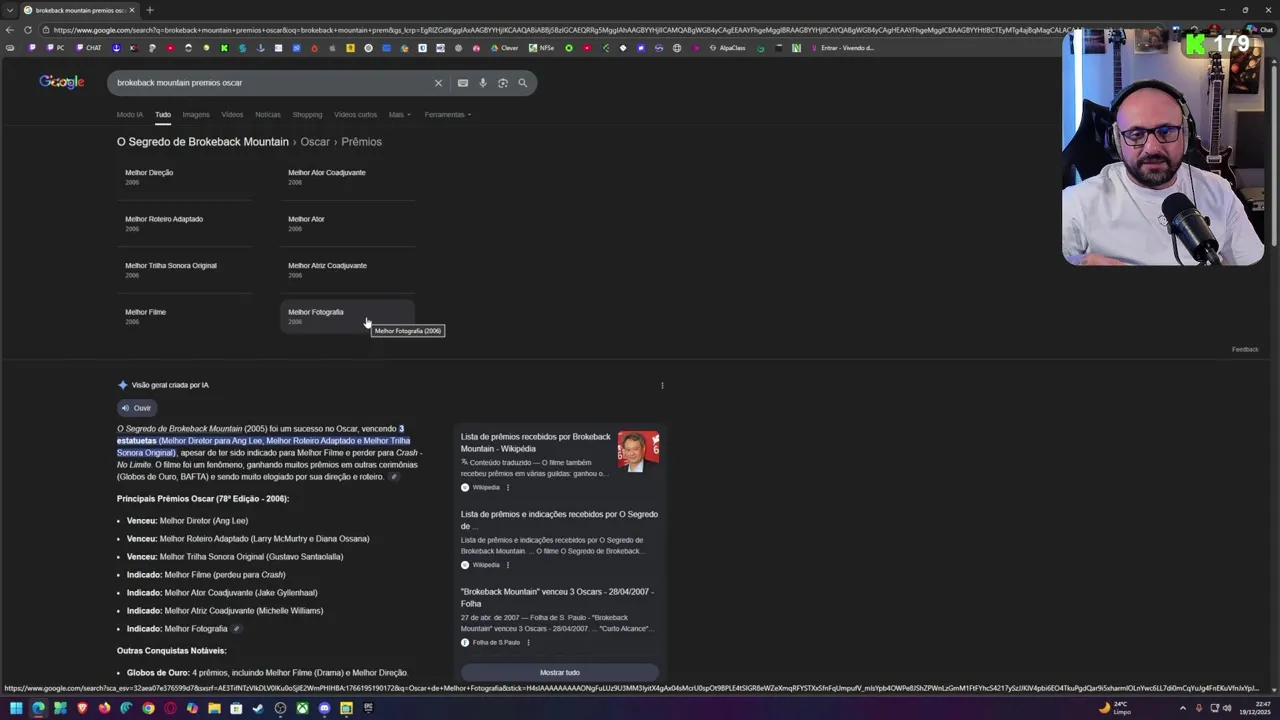Screen dimensions: 1280x720
Task: Open the tab search chevron at top left
Action: tap(9, 10)
